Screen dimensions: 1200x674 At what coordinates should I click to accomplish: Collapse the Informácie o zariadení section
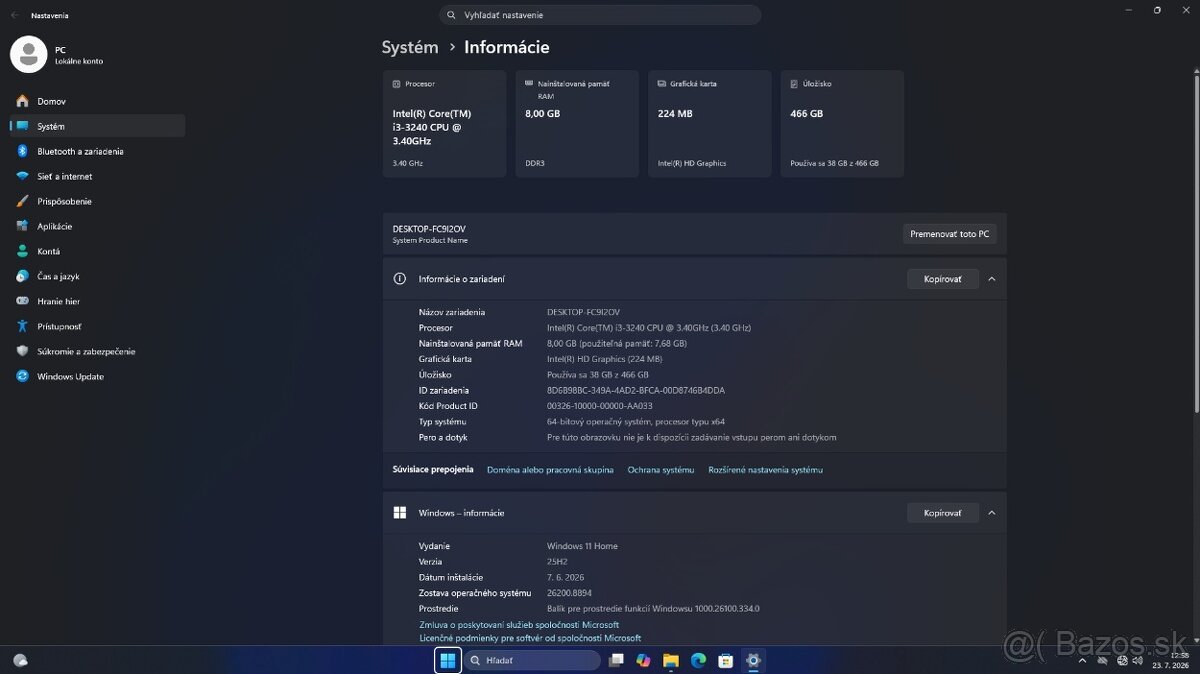pyautogui.click(x=992, y=279)
